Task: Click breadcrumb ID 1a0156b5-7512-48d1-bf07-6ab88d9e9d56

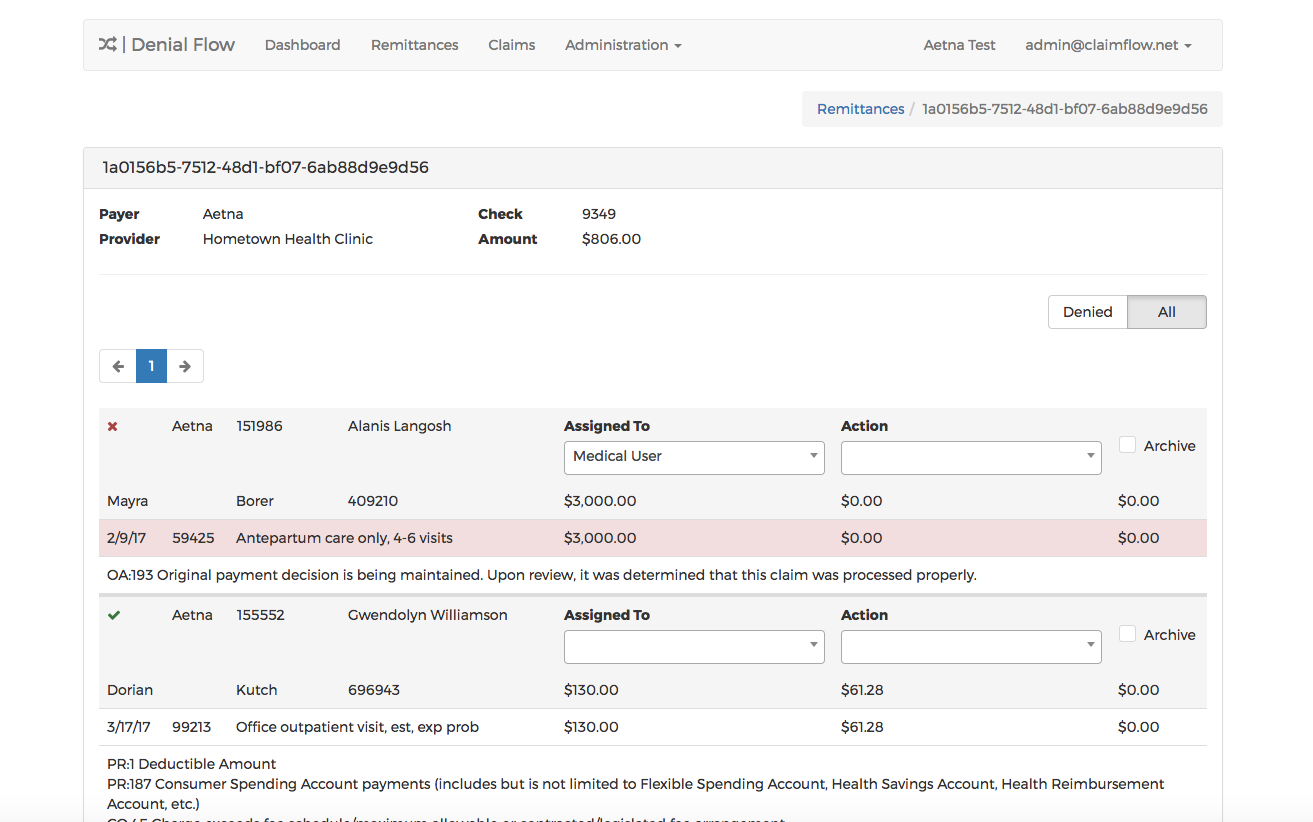Action: (x=1065, y=109)
